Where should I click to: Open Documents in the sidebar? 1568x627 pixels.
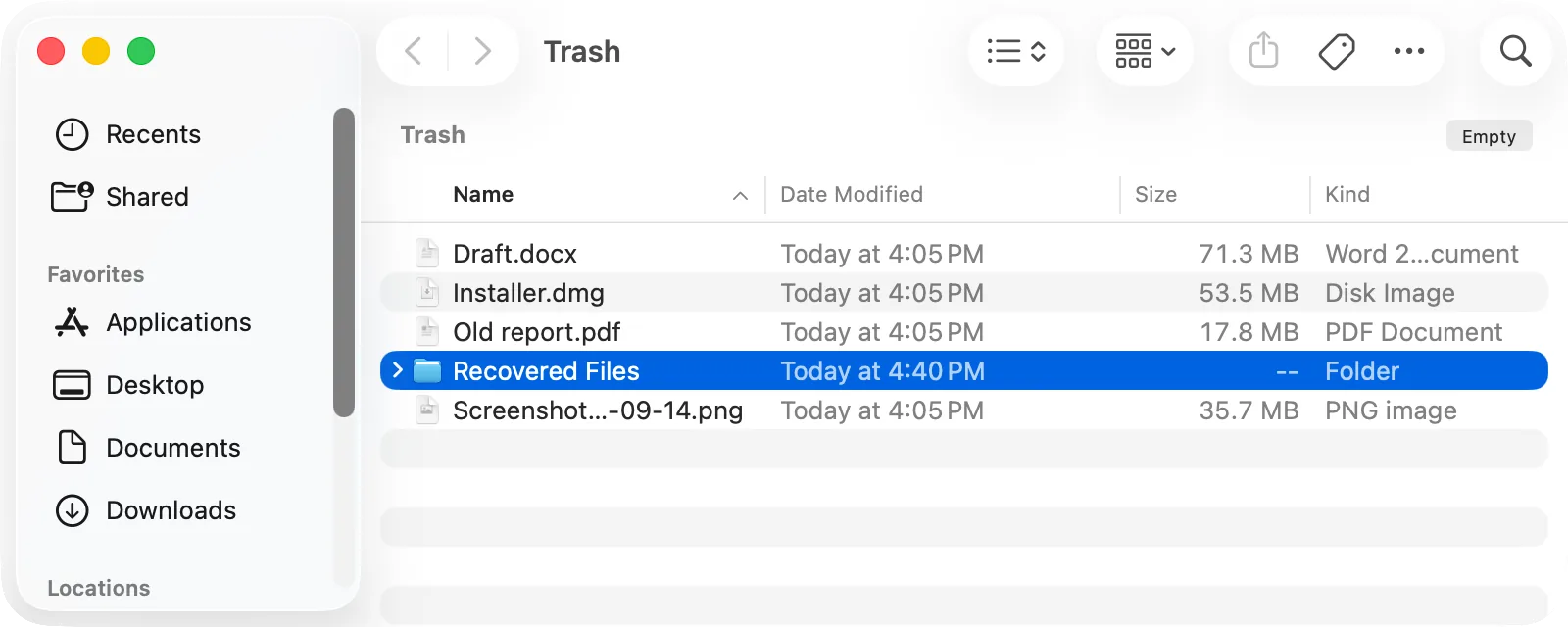tap(173, 448)
